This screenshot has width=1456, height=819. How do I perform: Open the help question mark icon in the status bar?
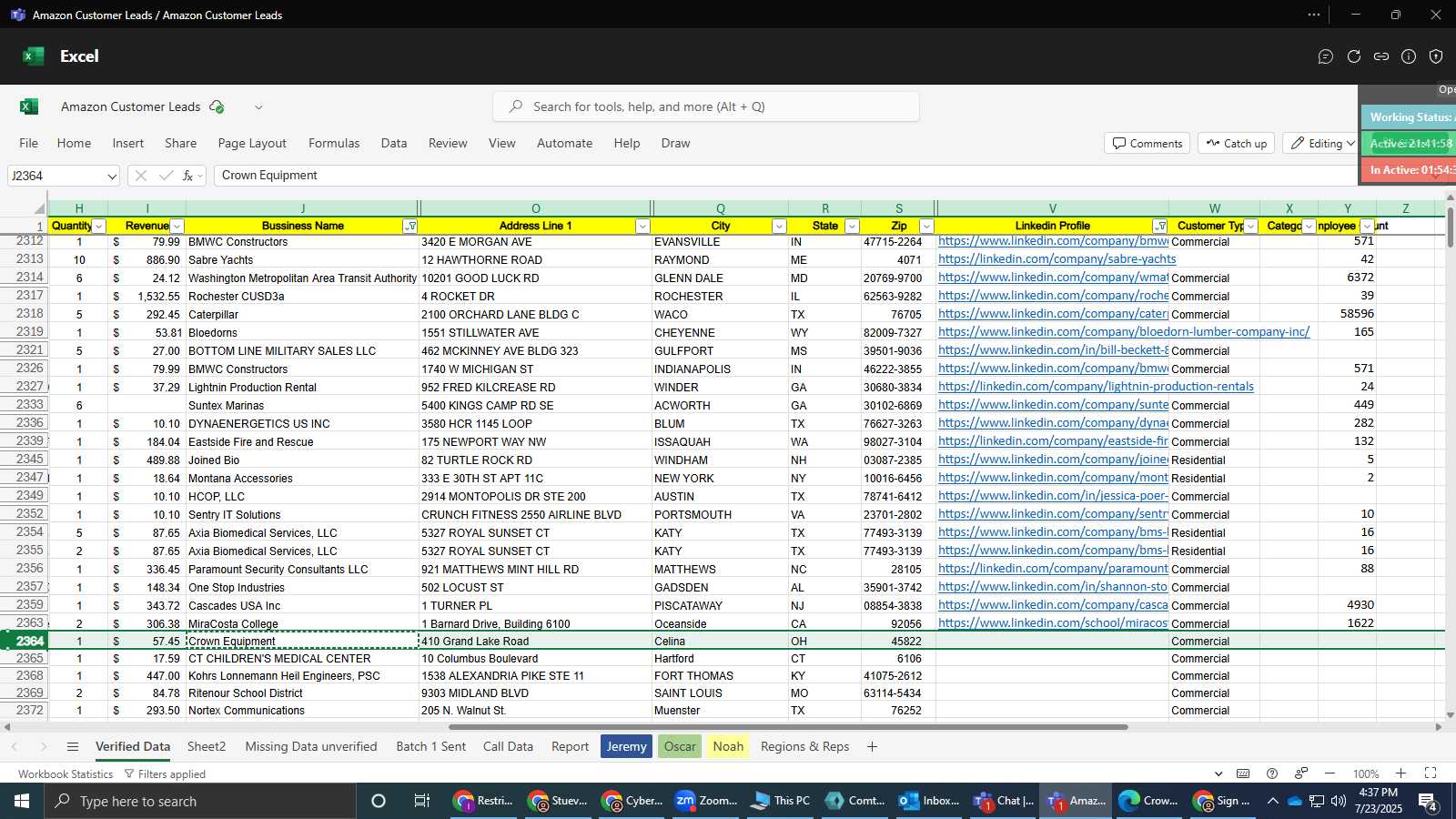point(1272,773)
